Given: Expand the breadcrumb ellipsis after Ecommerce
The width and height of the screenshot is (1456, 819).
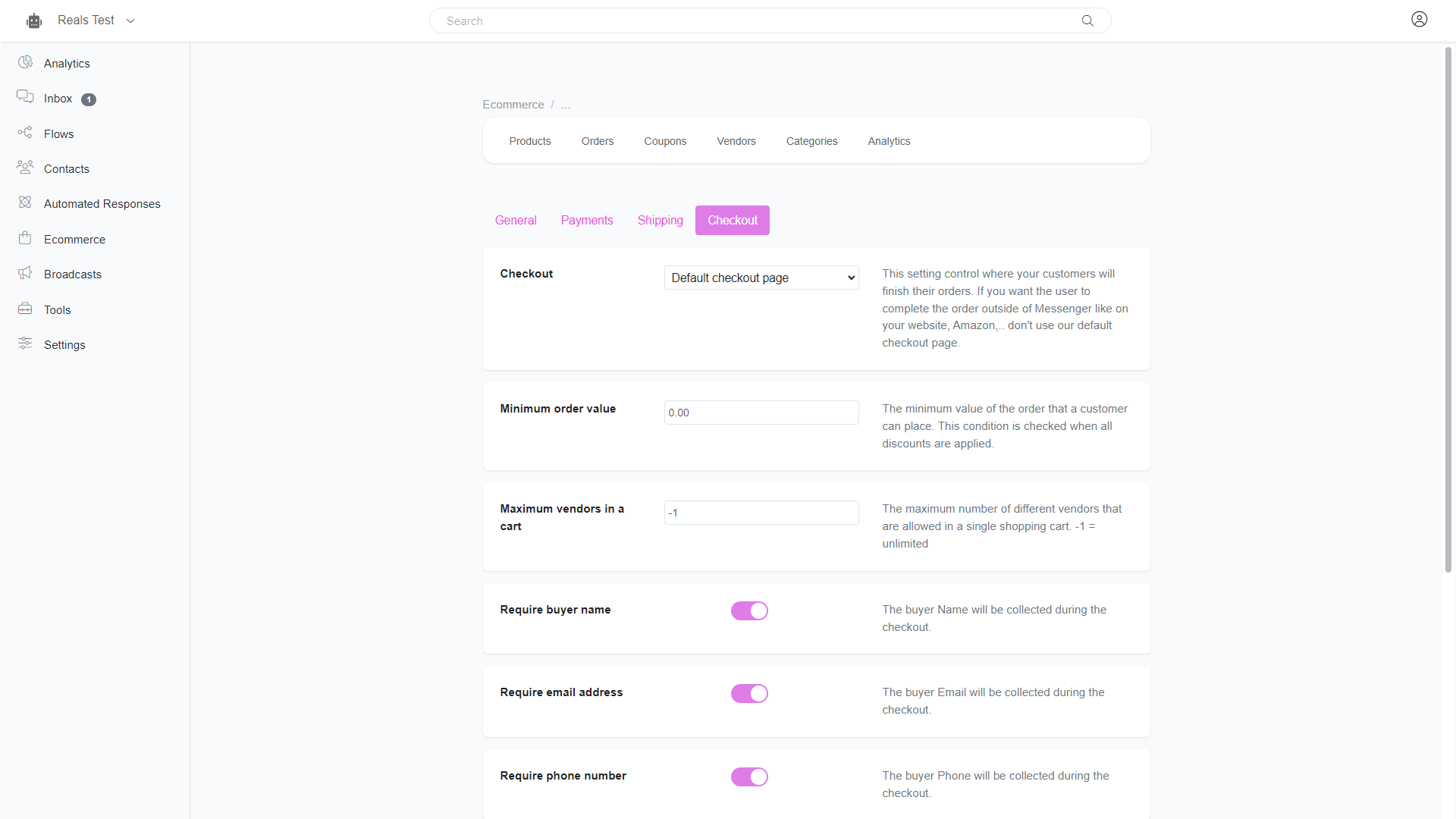Looking at the screenshot, I should tap(566, 105).
